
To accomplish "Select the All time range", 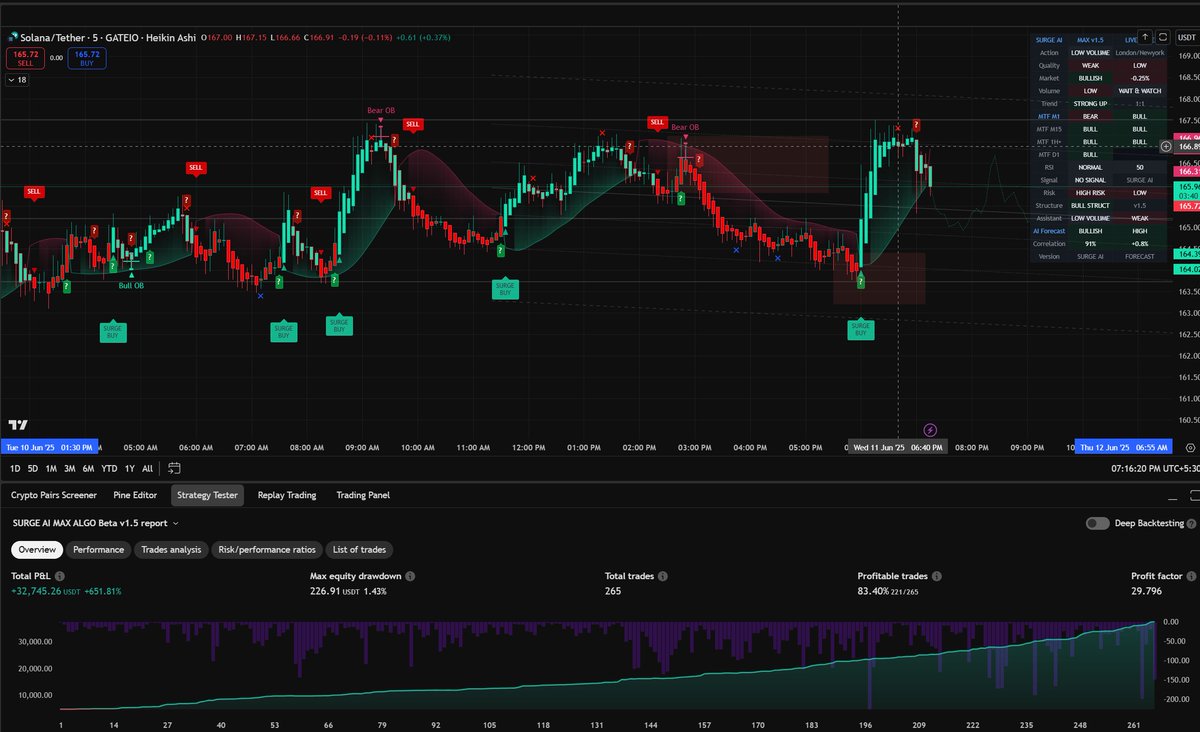I will click(x=148, y=468).
